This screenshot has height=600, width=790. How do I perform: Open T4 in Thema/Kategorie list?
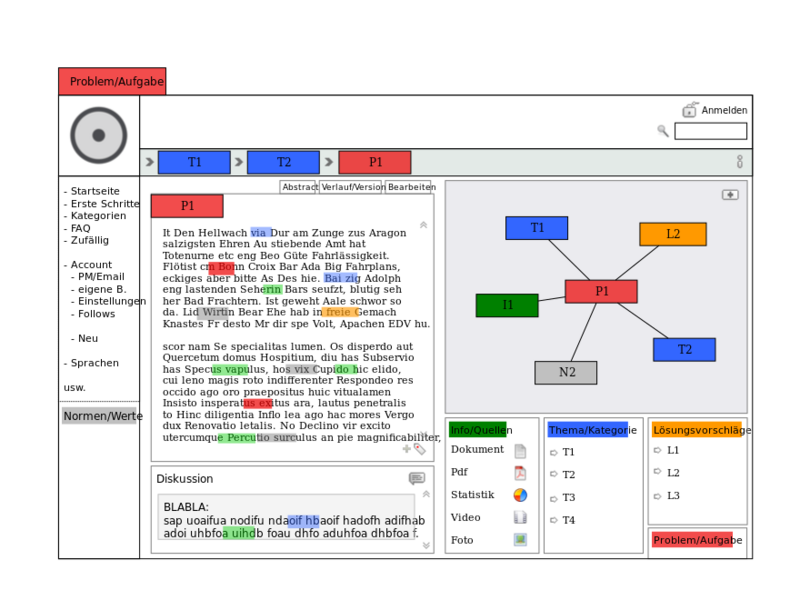tap(568, 520)
